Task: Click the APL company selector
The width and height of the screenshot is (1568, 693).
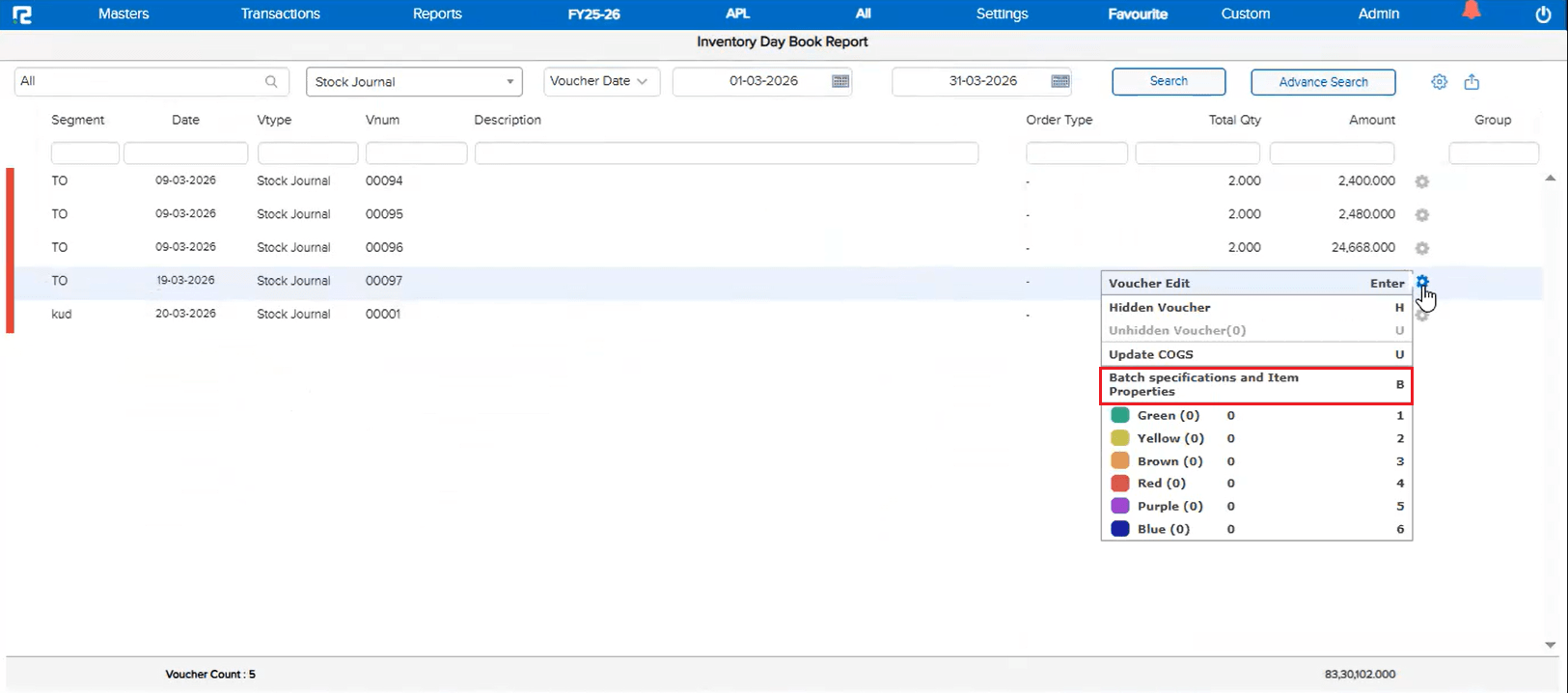Action: [737, 14]
